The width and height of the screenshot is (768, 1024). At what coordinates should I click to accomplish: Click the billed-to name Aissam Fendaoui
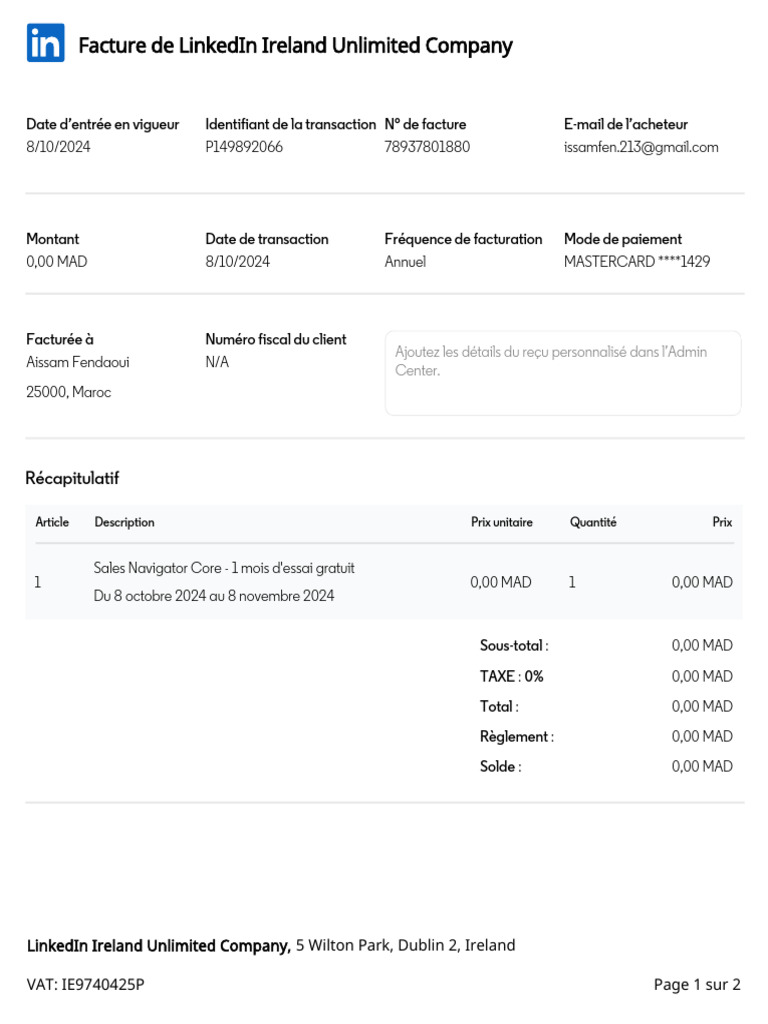[78, 362]
